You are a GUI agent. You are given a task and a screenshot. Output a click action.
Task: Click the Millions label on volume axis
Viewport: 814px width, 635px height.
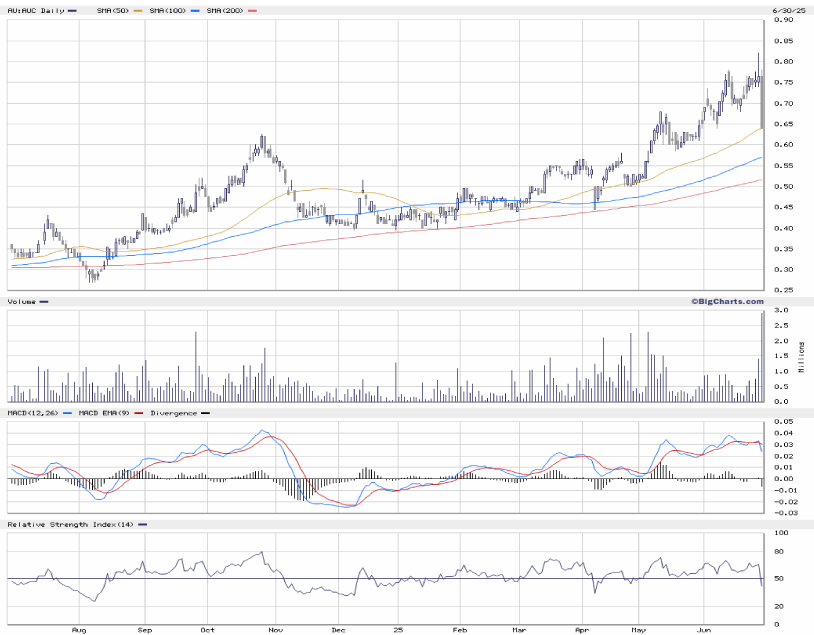click(x=802, y=357)
